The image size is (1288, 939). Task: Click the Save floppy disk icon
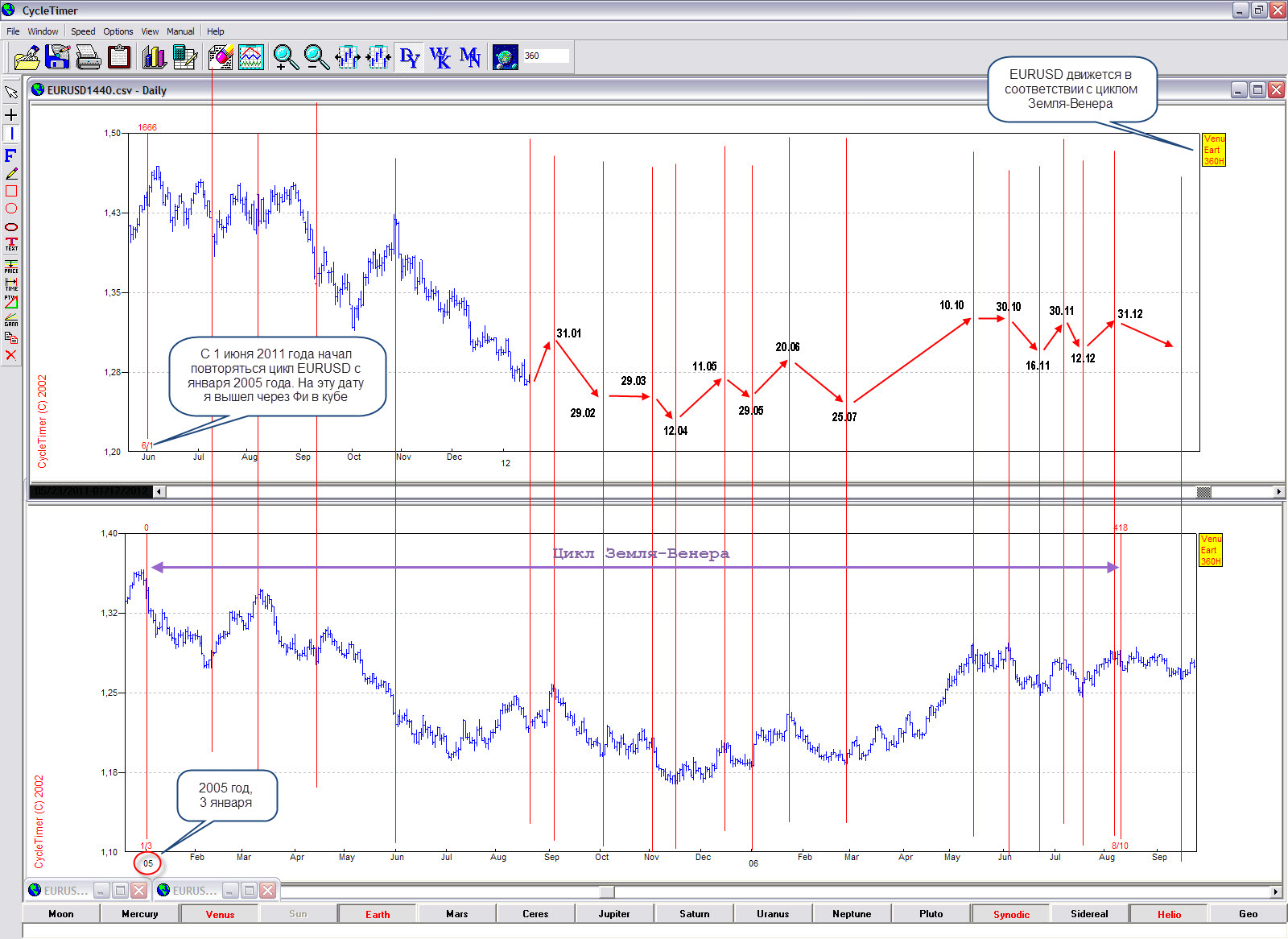click(58, 57)
